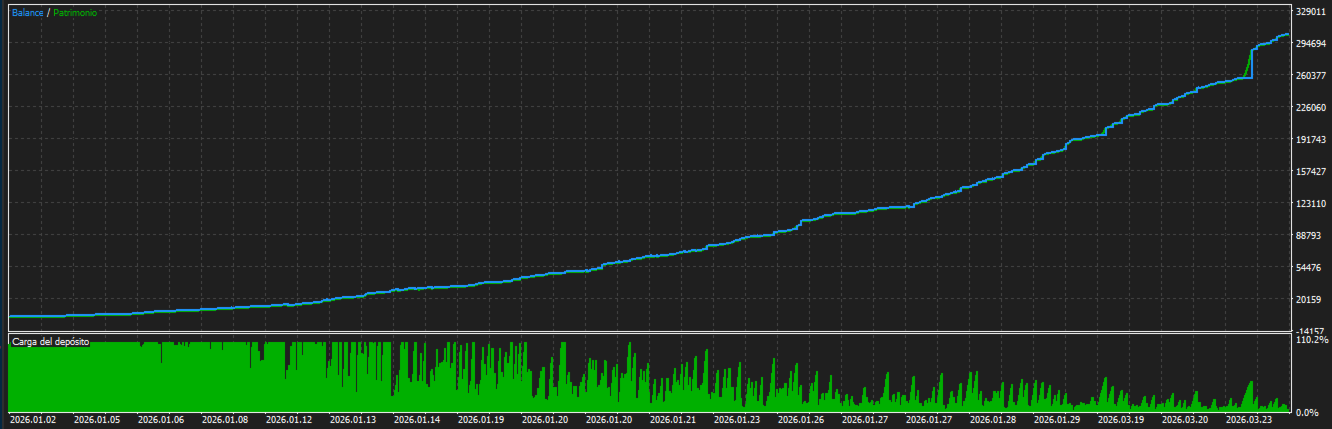Click the 2026.01.19 date label
The width and height of the screenshot is (1332, 429).
click(x=481, y=421)
